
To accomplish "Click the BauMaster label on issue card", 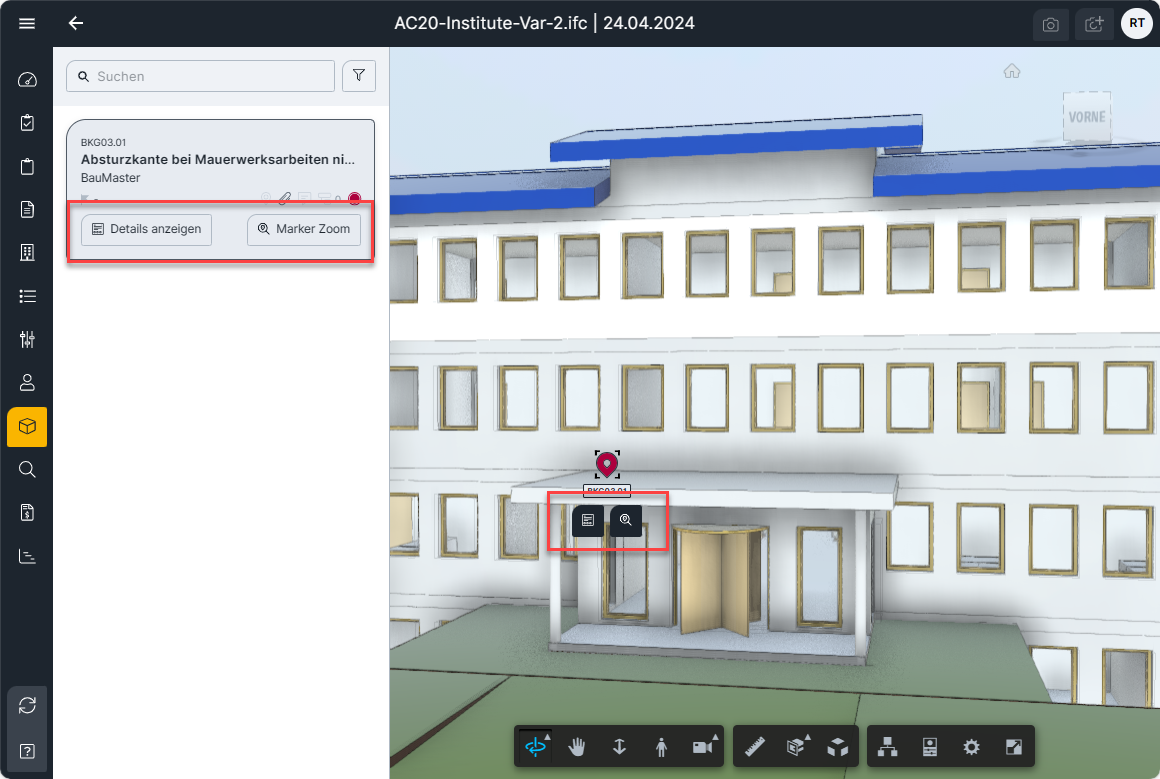I will (110, 178).
